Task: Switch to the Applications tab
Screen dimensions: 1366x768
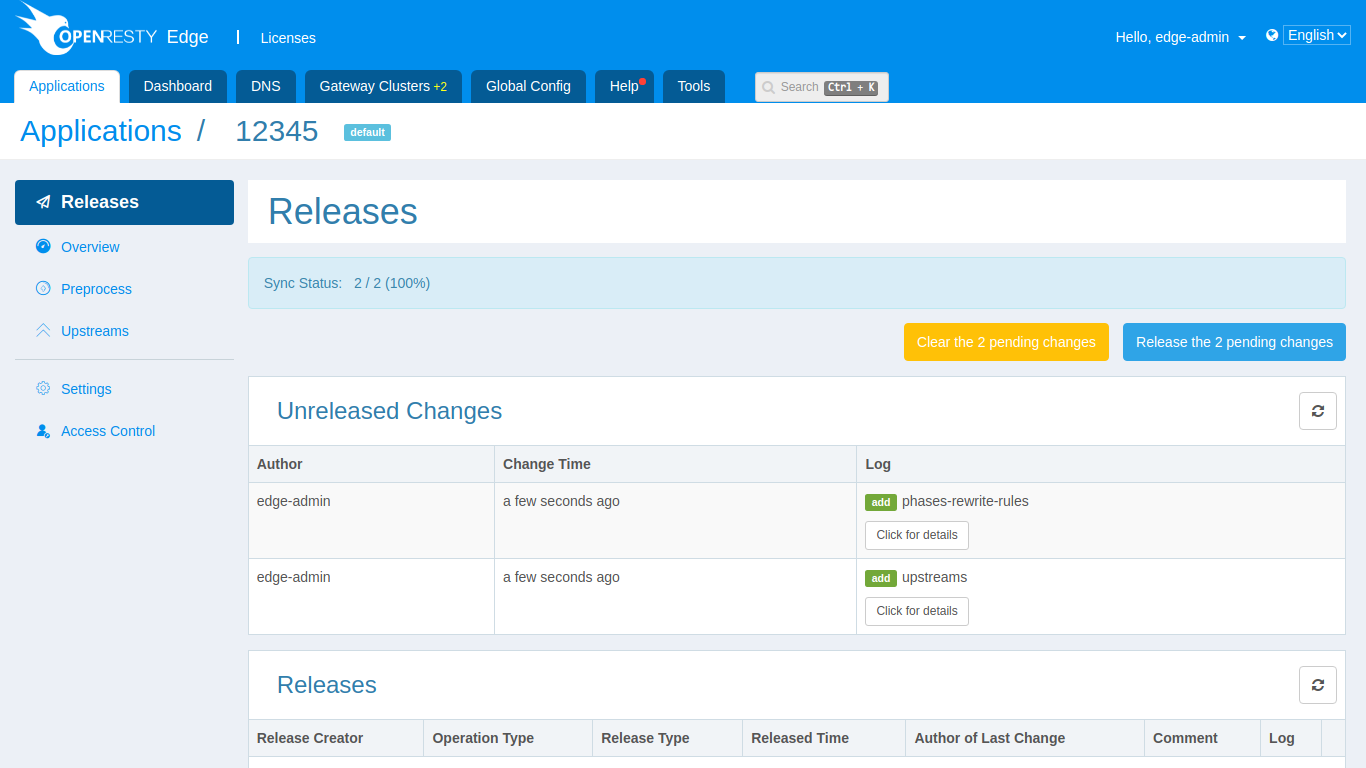Action: (67, 86)
